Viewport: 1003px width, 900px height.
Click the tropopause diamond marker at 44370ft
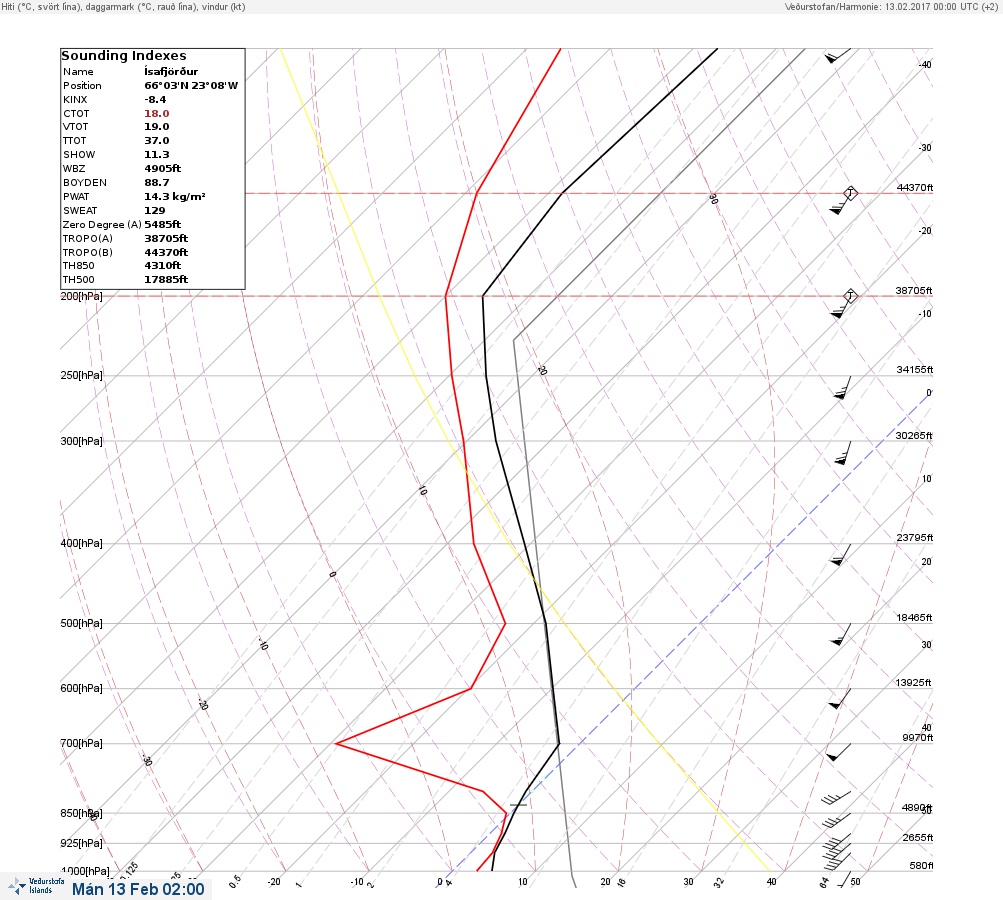point(850,193)
